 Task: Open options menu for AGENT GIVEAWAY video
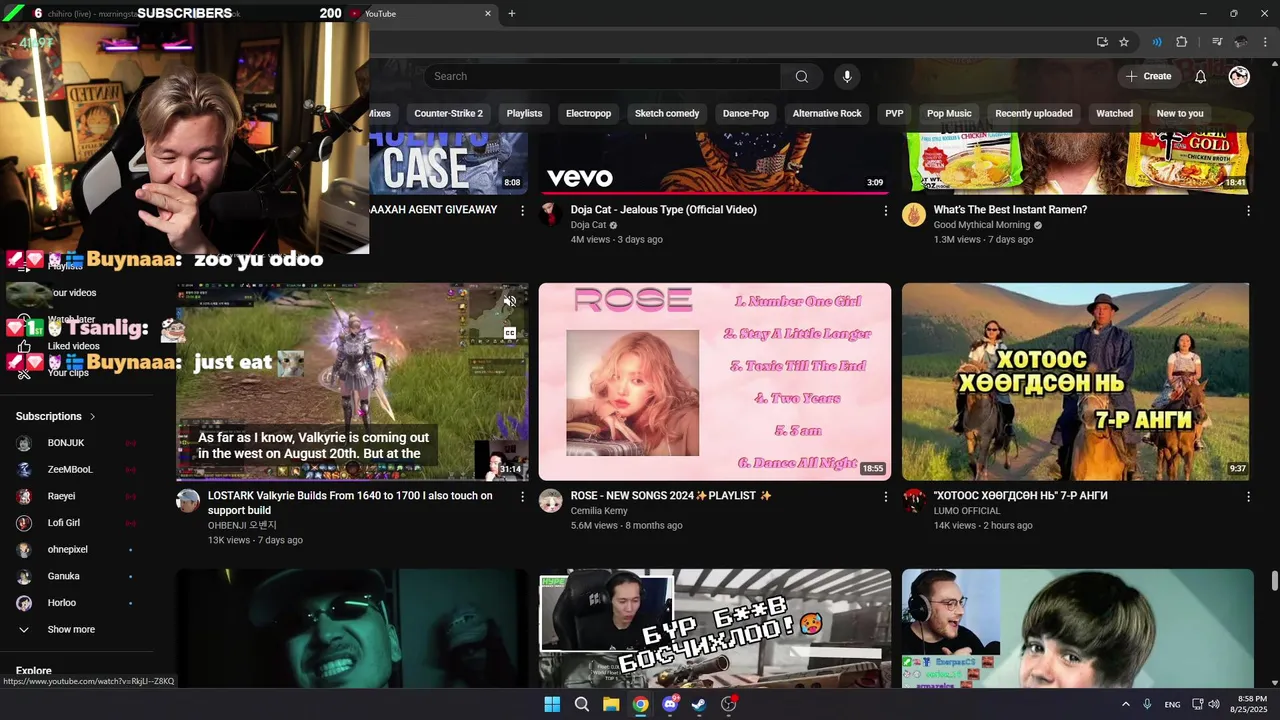(x=522, y=211)
